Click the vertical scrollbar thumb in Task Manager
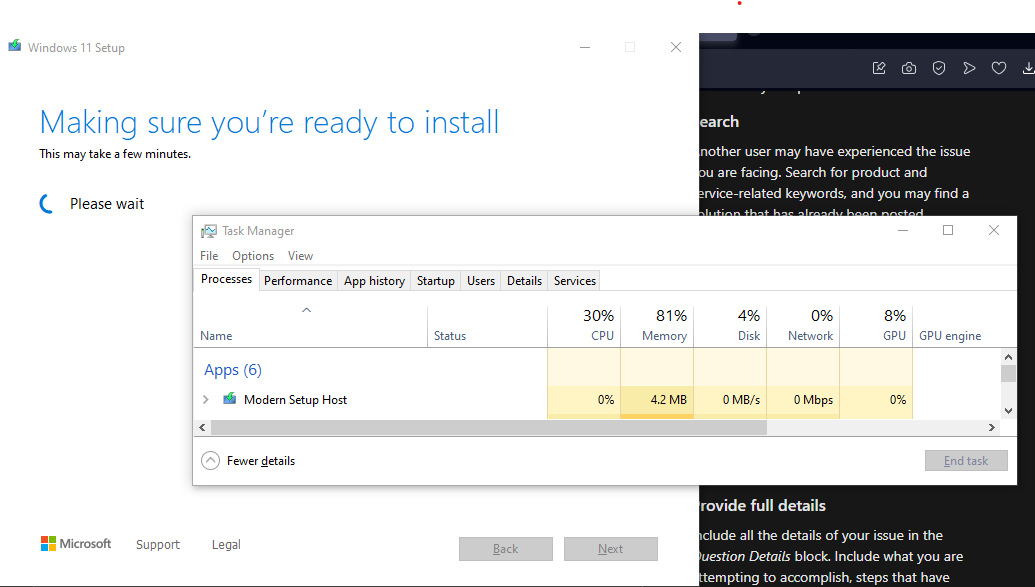Image resolution: width=1035 pixels, height=587 pixels. pyautogui.click(x=1008, y=373)
